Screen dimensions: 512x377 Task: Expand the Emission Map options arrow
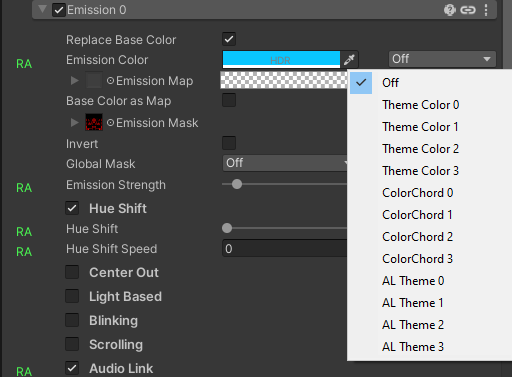coord(75,81)
